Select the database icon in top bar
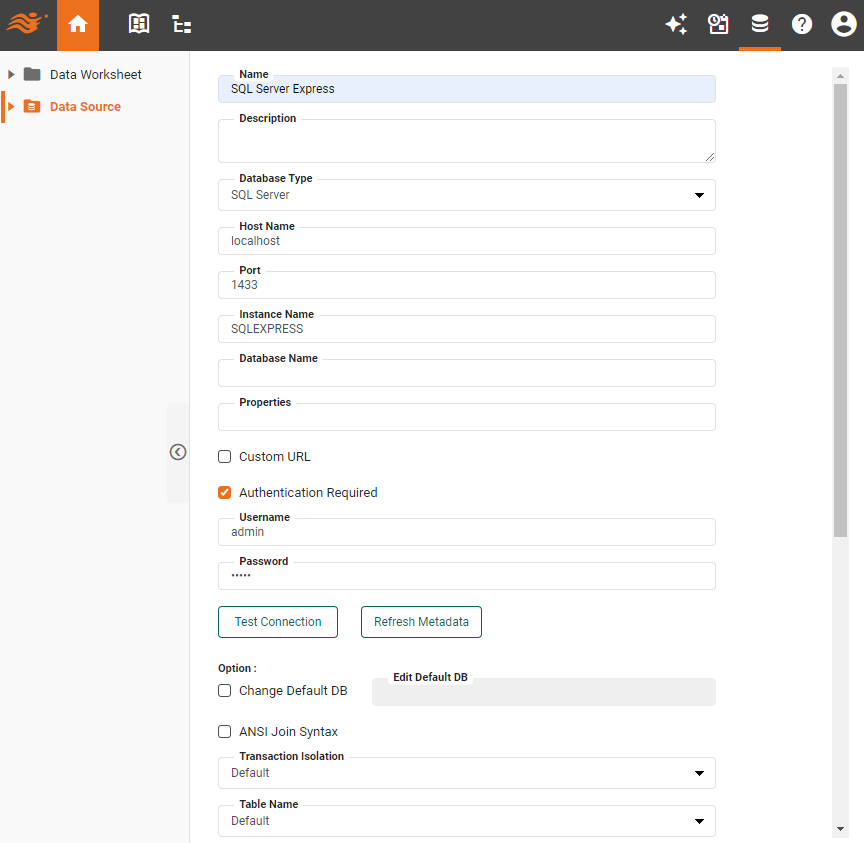This screenshot has height=843, width=864. click(760, 24)
